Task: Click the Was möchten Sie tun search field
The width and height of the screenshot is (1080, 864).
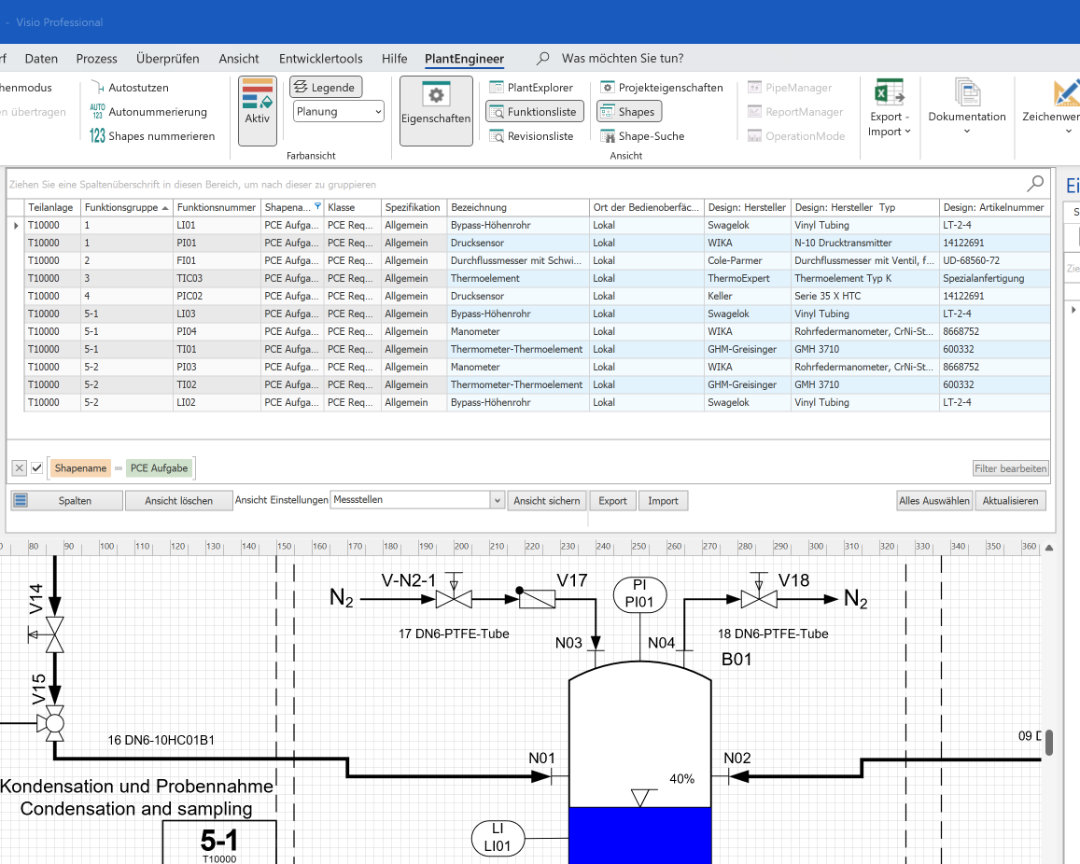Action: (622, 59)
